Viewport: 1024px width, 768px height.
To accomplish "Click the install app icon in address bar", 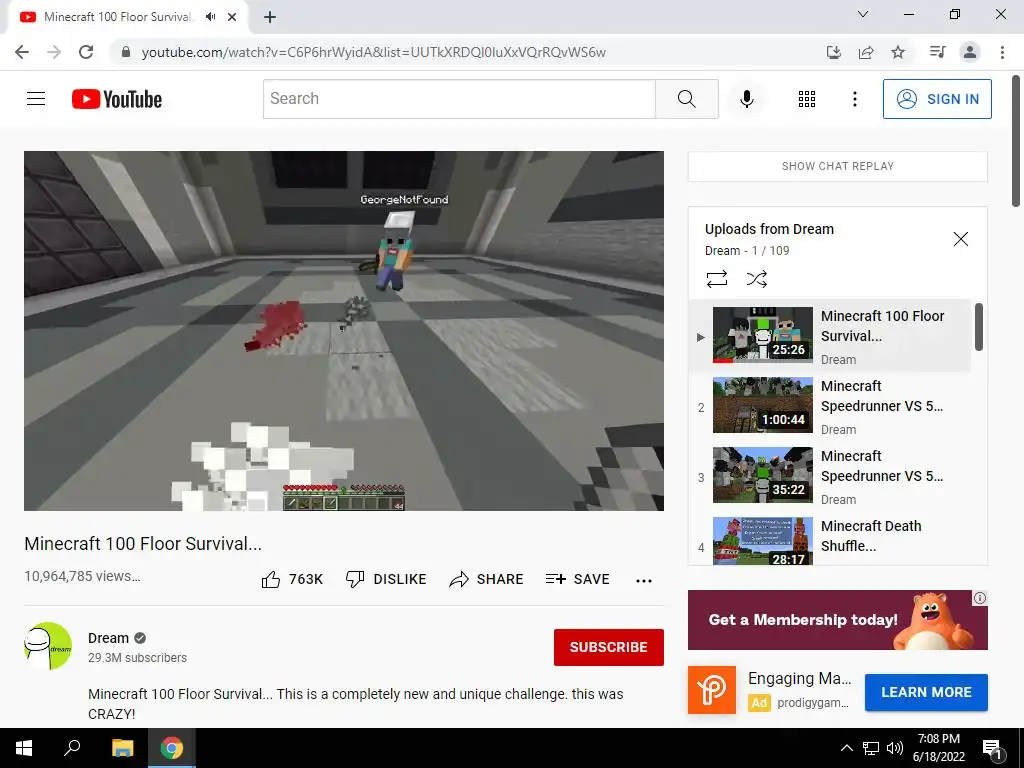I will (833, 52).
